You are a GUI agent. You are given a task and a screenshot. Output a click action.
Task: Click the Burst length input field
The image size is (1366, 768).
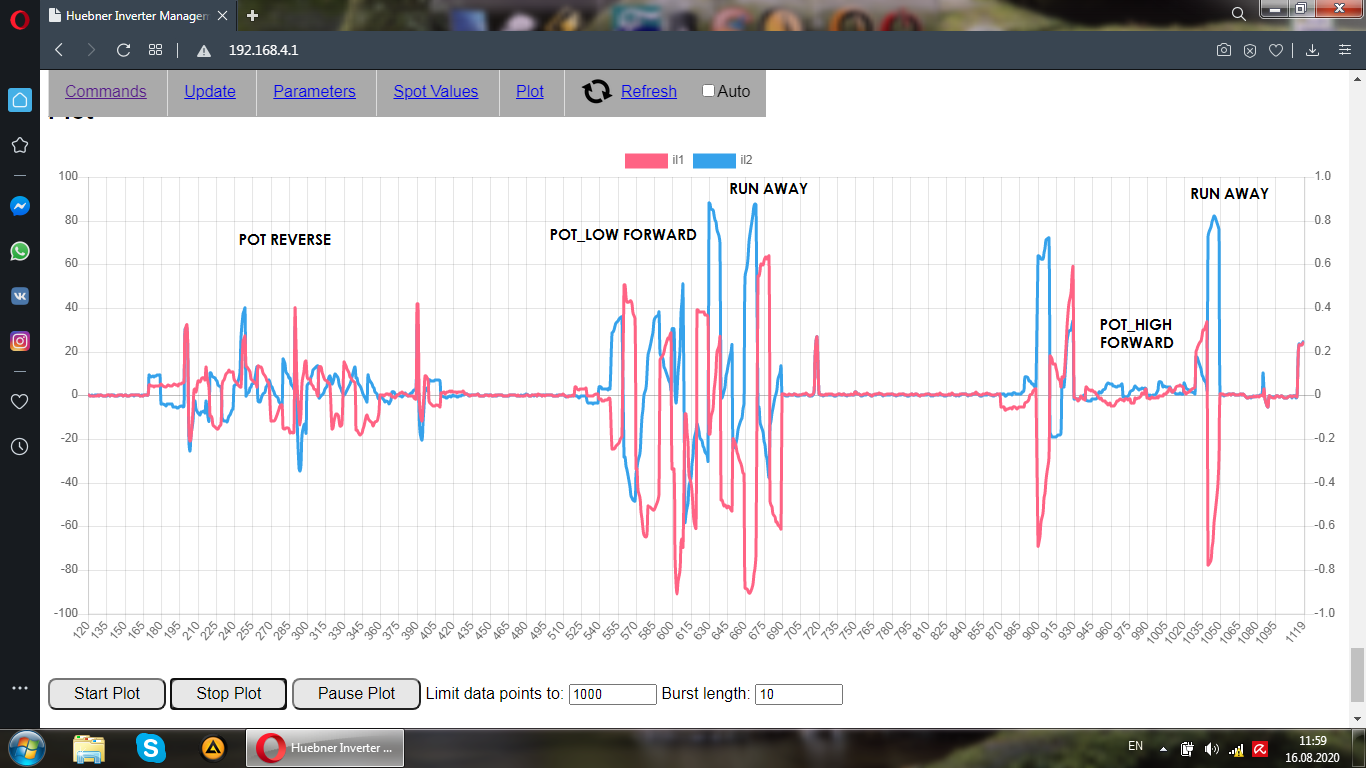pos(798,694)
